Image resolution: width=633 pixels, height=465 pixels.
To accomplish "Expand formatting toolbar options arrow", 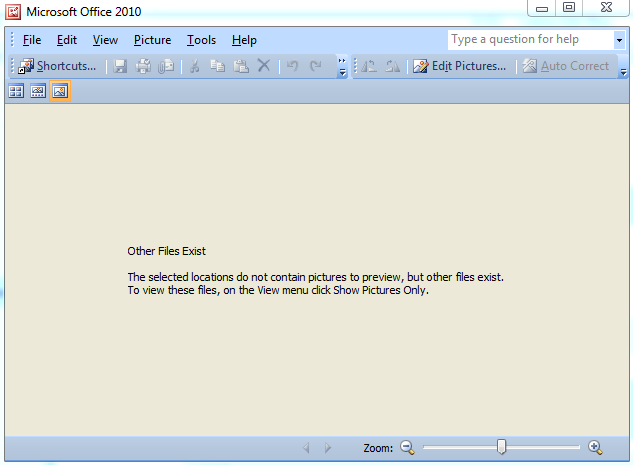I will point(623,67).
